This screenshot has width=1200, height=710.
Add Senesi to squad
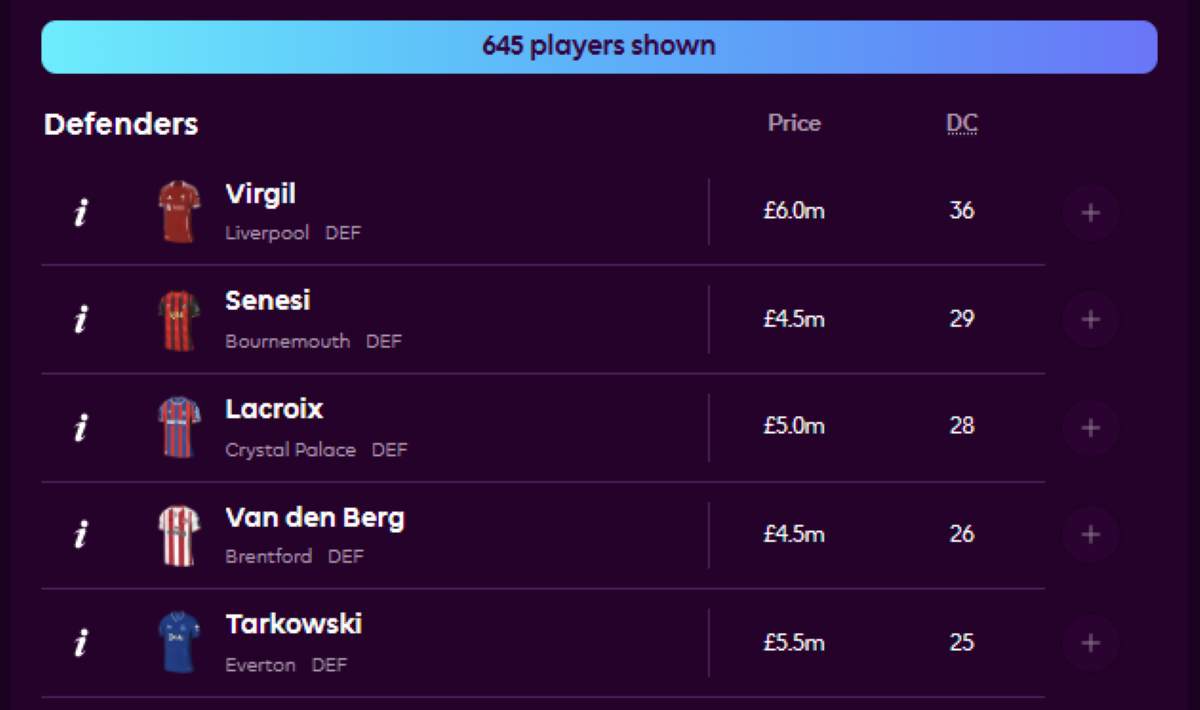tap(1090, 320)
